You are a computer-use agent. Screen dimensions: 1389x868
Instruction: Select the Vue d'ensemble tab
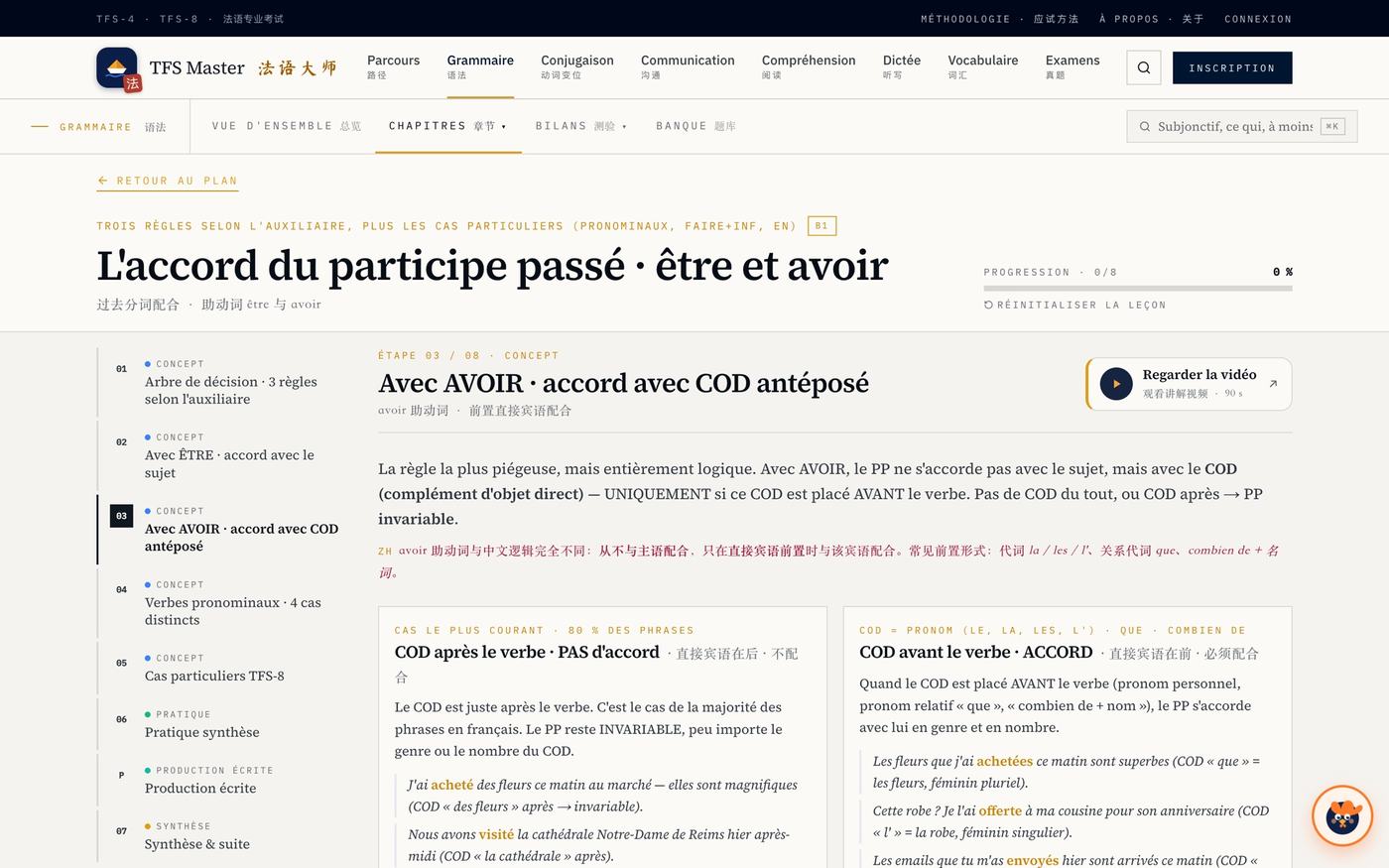(287, 126)
